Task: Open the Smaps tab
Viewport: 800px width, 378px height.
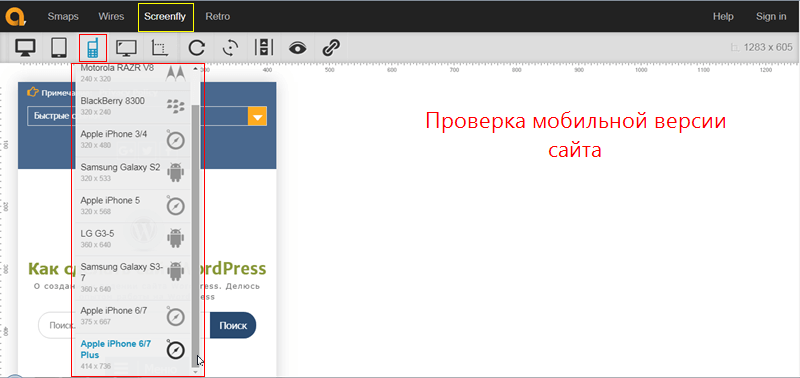Action: click(63, 16)
